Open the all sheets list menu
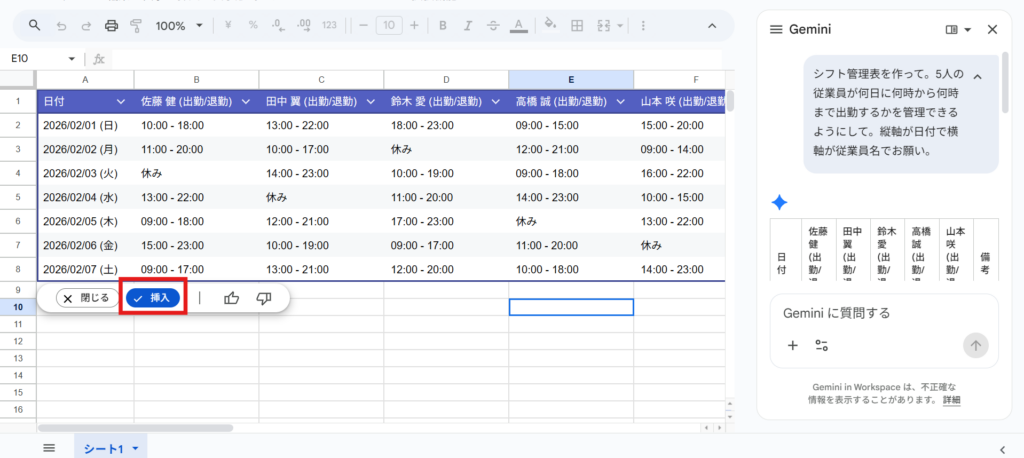This screenshot has width=1024, height=458. (x=49, y=448)
